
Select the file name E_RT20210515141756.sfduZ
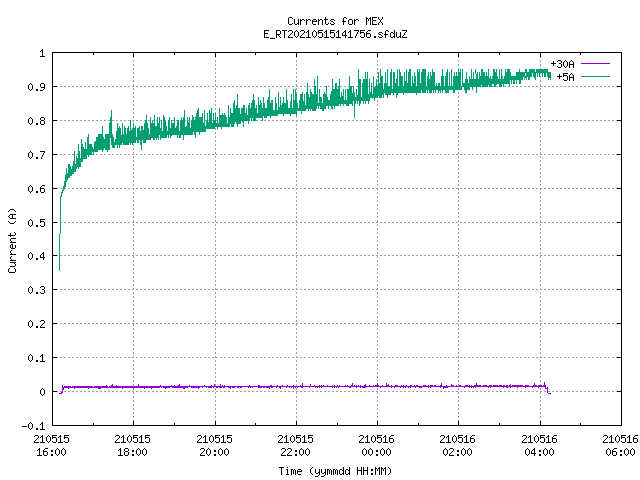[335, 34]
